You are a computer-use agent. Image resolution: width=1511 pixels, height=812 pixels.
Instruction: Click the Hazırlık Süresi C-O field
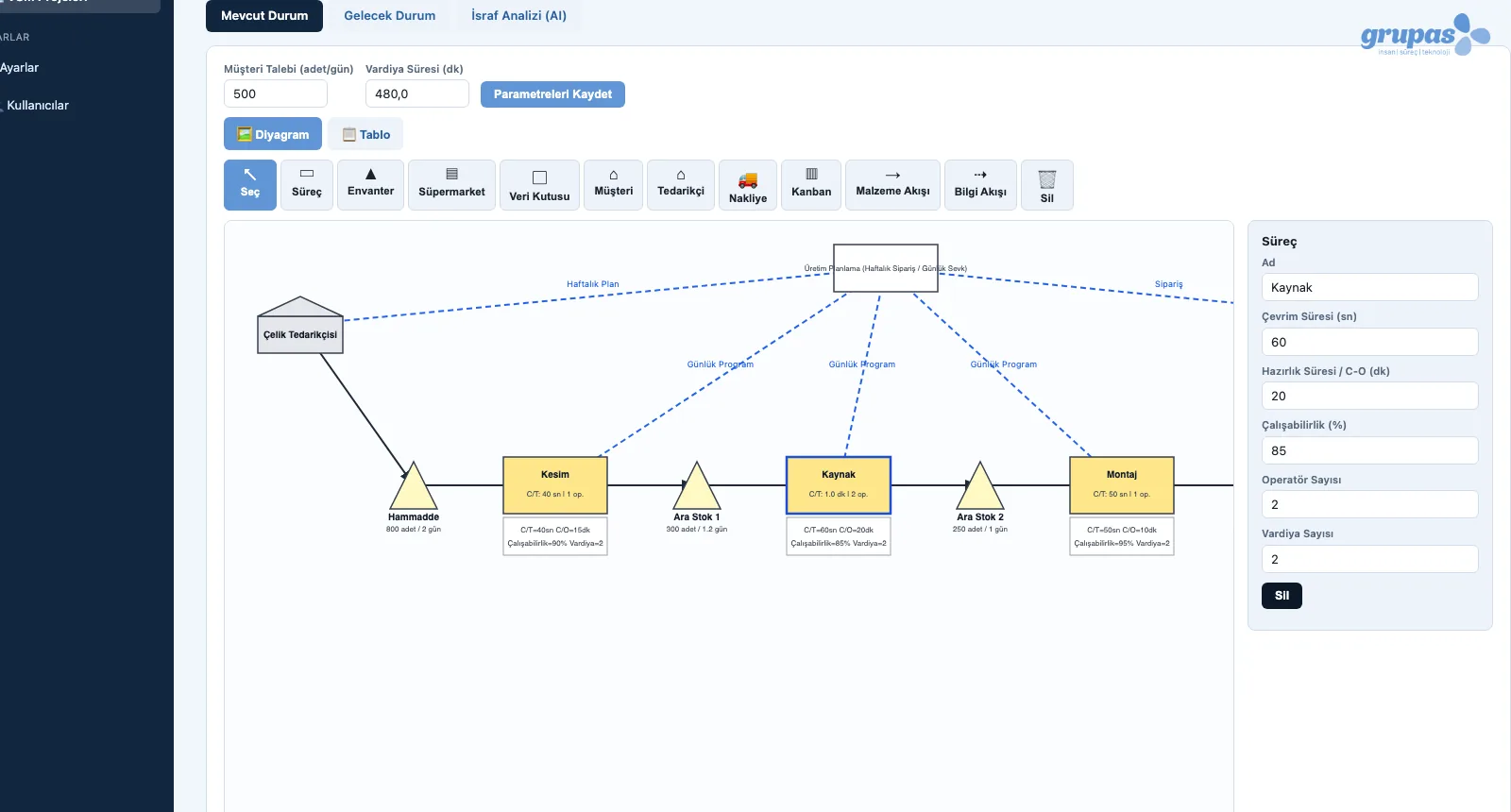pyautogui.click(x=1370, y=396)
